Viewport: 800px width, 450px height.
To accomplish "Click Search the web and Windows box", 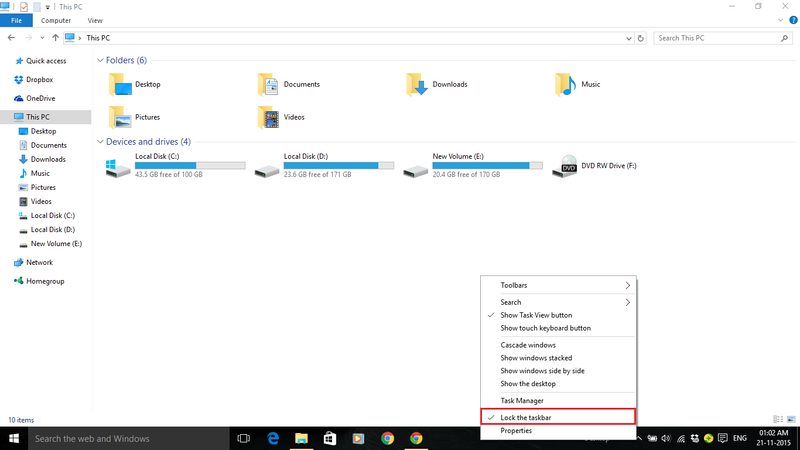I will point(129,439).
